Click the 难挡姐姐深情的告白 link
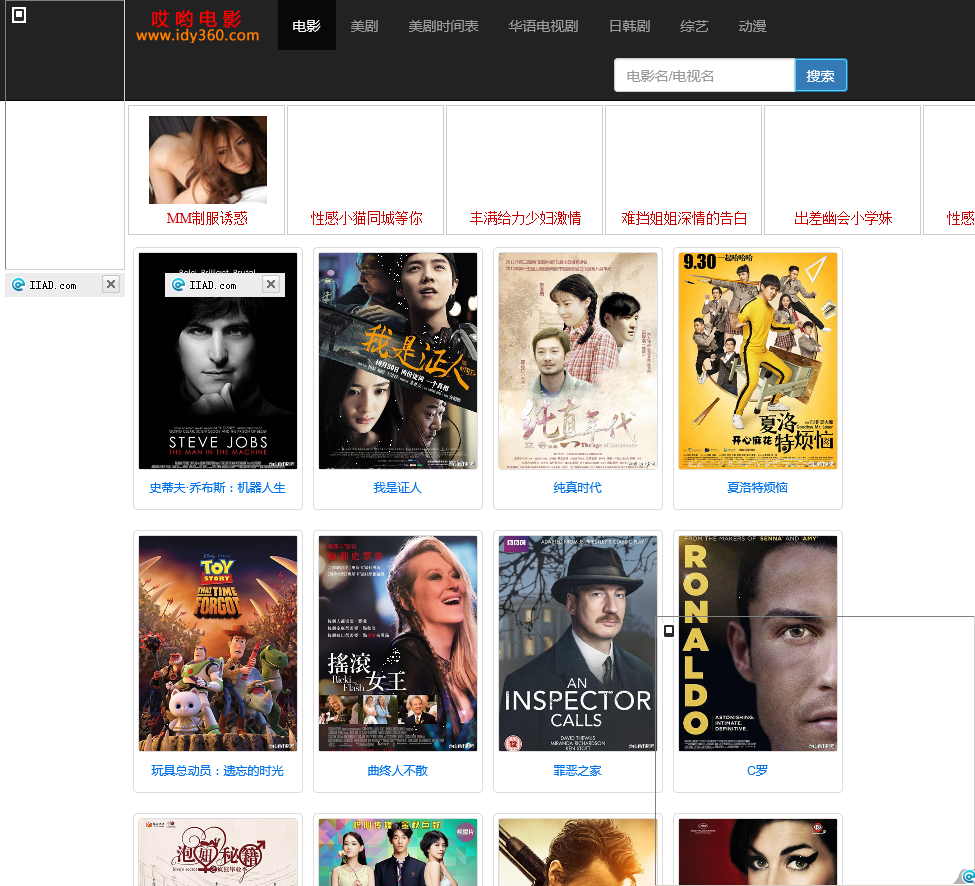The image size is (975, 886). pos(684,218)
